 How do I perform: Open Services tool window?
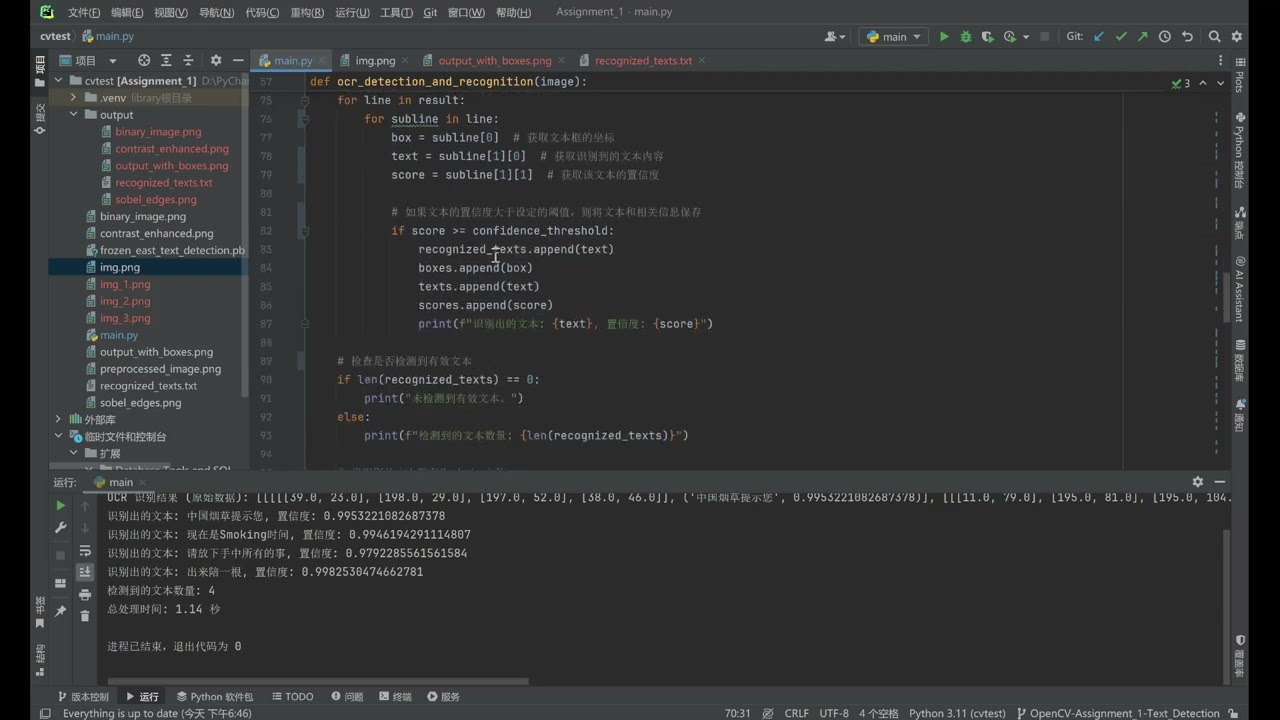click(443, 696)
